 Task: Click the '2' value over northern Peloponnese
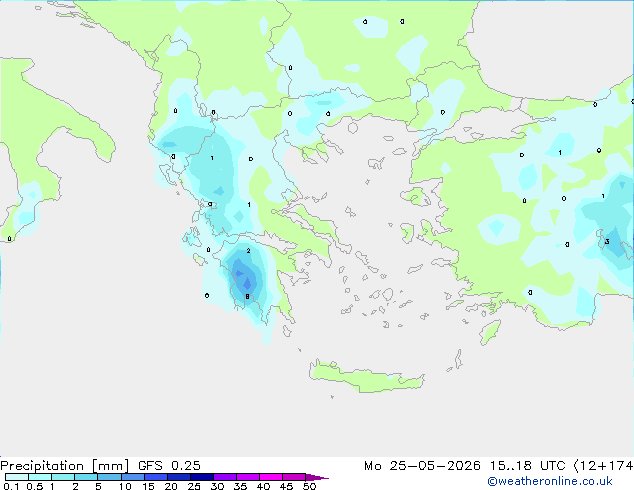click(x=248, y=251)
